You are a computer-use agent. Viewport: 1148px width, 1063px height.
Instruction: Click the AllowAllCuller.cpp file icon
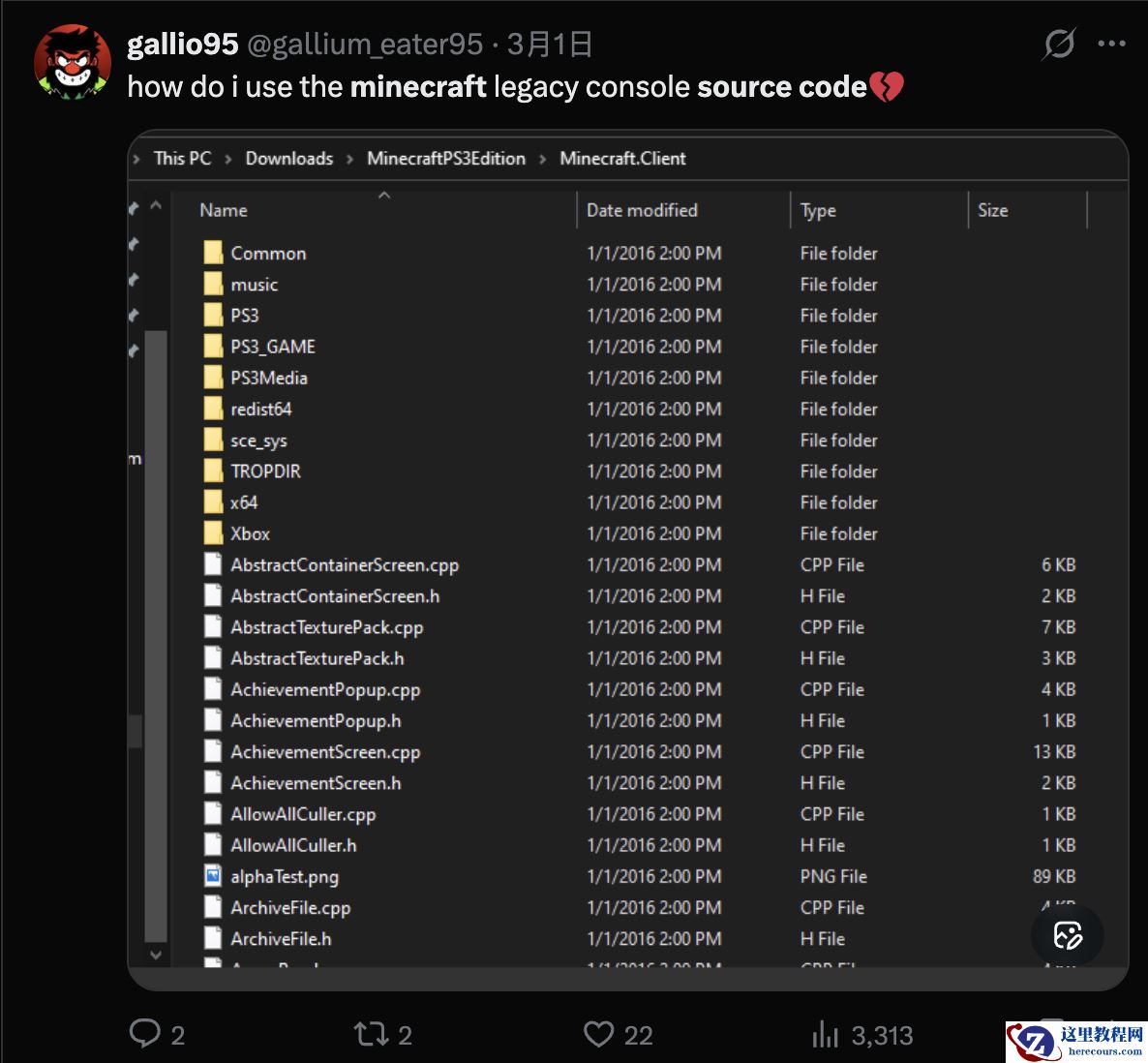point(213,813)
